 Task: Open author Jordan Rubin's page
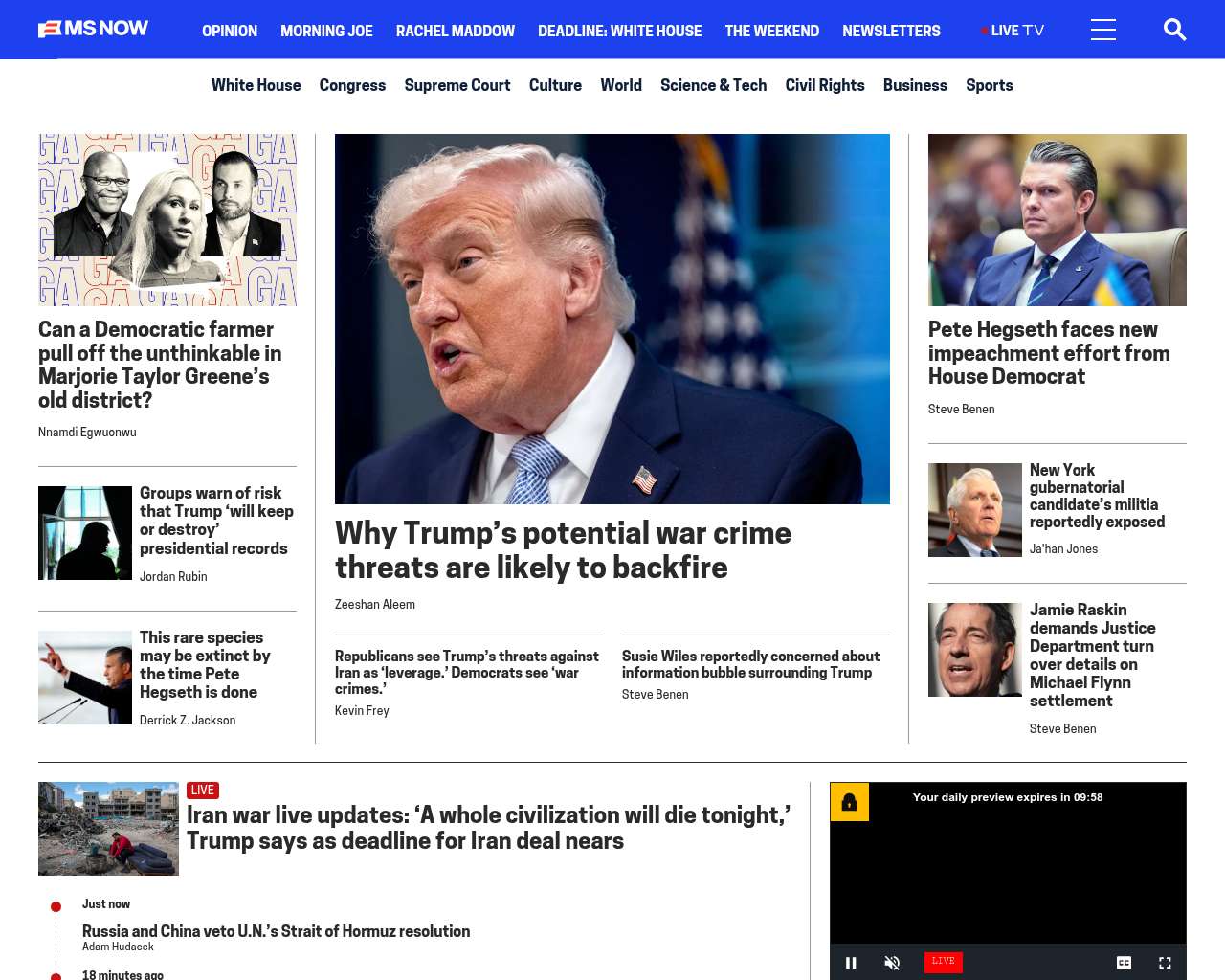pos(173,576)
